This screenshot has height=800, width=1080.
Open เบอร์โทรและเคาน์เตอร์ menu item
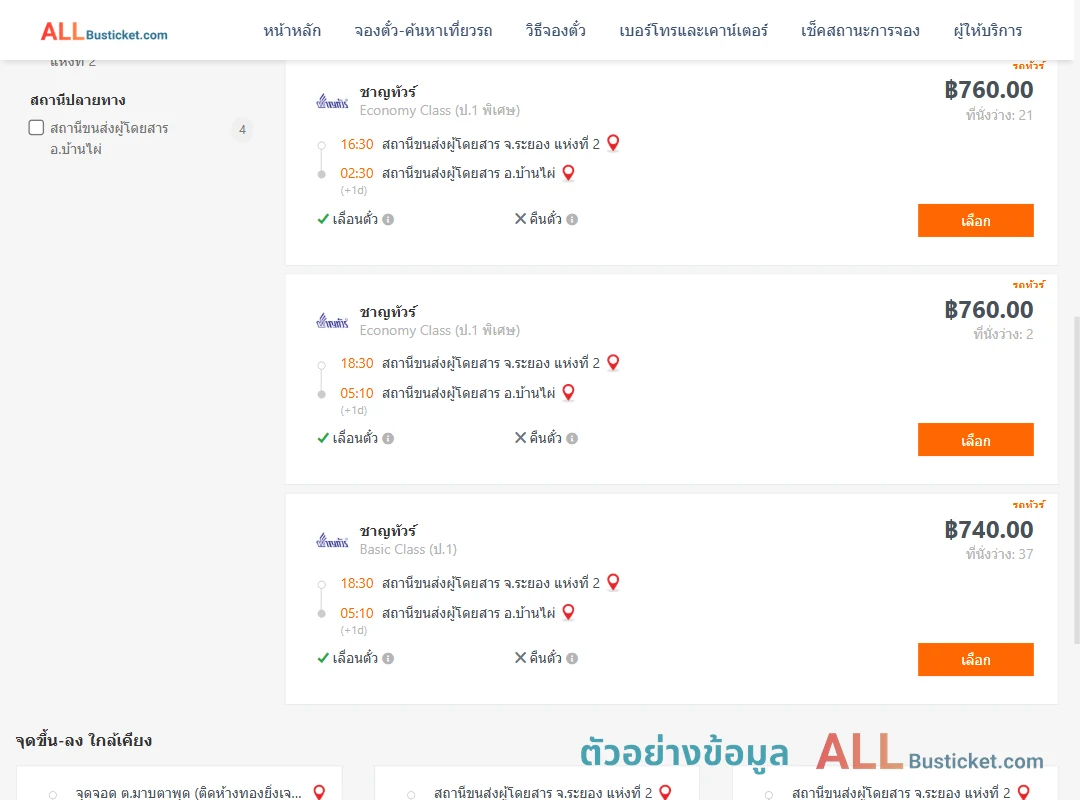(x=693, y=30)
